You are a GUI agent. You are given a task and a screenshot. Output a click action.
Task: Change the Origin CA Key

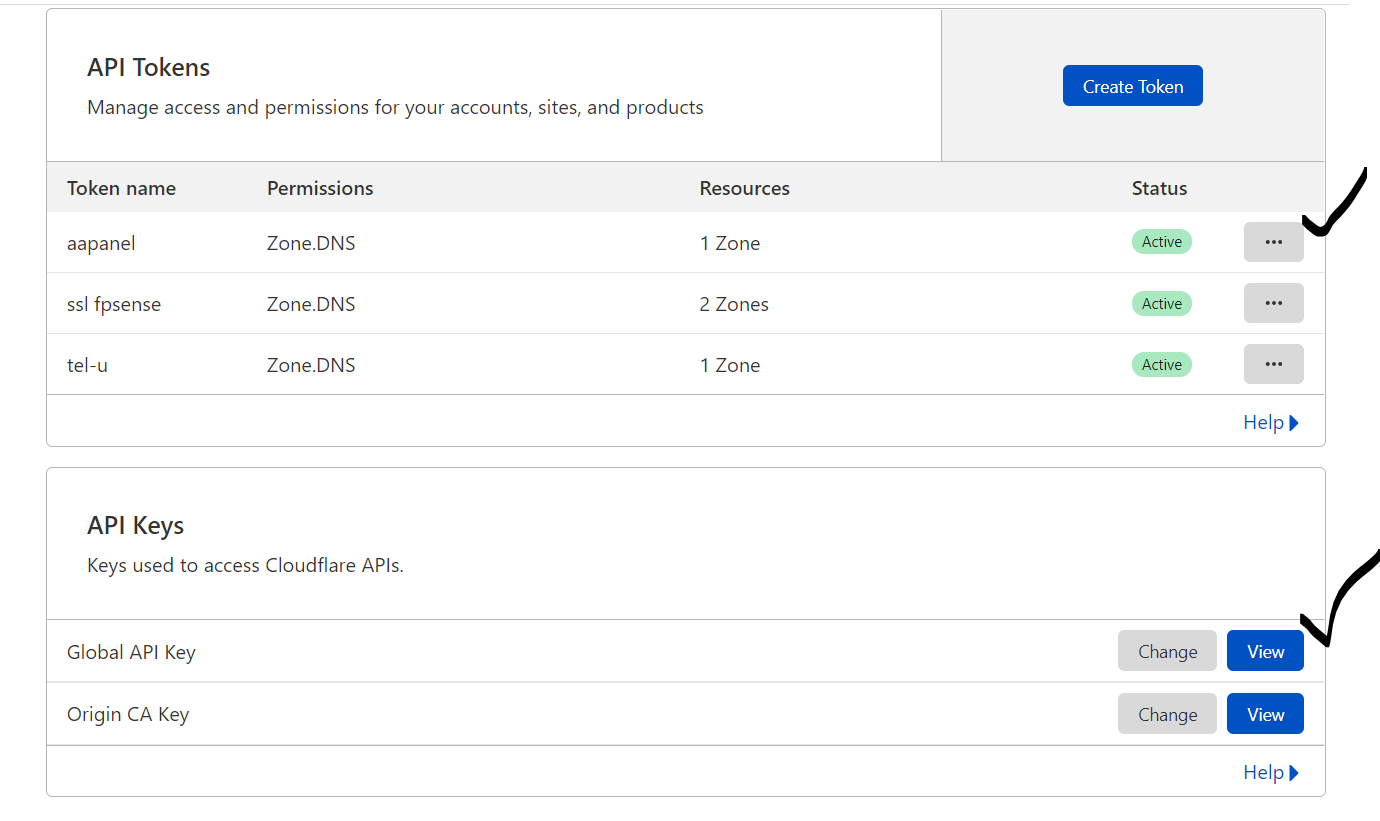pos(1167,714)
